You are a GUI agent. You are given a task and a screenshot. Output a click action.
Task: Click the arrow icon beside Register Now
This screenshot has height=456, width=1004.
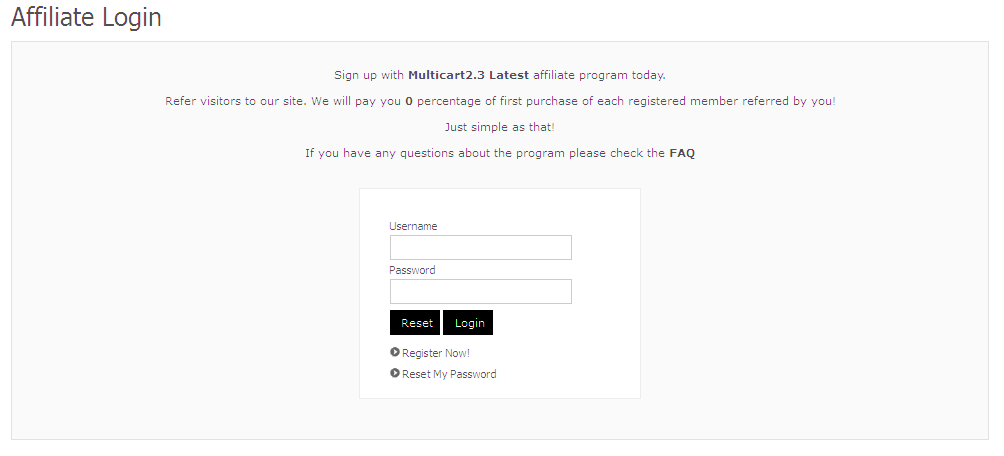pyautogui.click(x=395, y=352)
